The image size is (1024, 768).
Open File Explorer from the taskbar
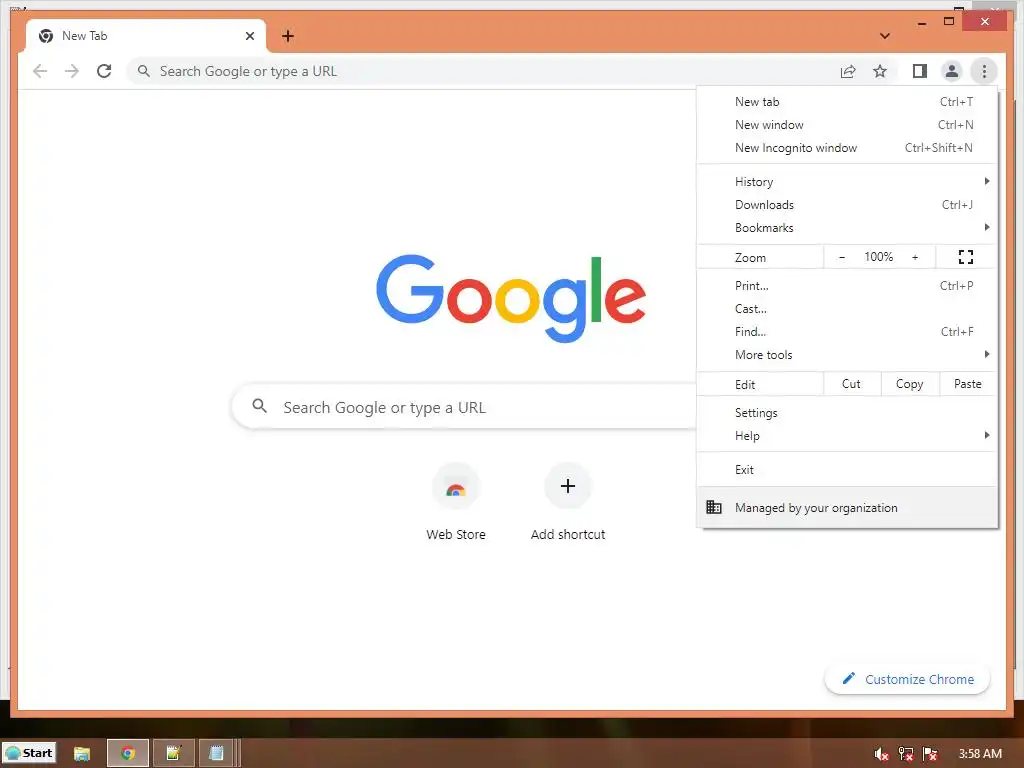point(82,753)
